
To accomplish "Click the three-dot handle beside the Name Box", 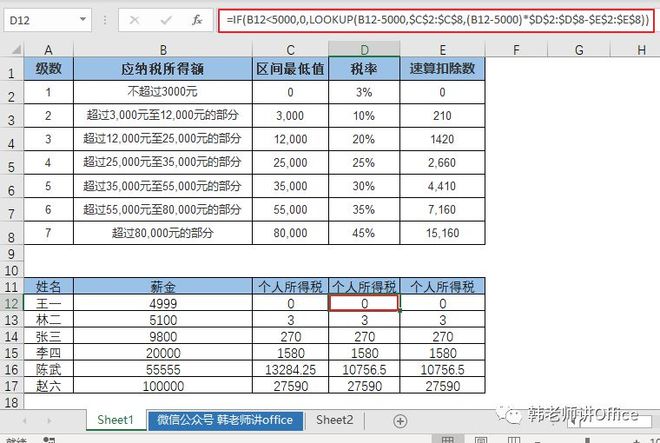I will click(x=107, y=19).
